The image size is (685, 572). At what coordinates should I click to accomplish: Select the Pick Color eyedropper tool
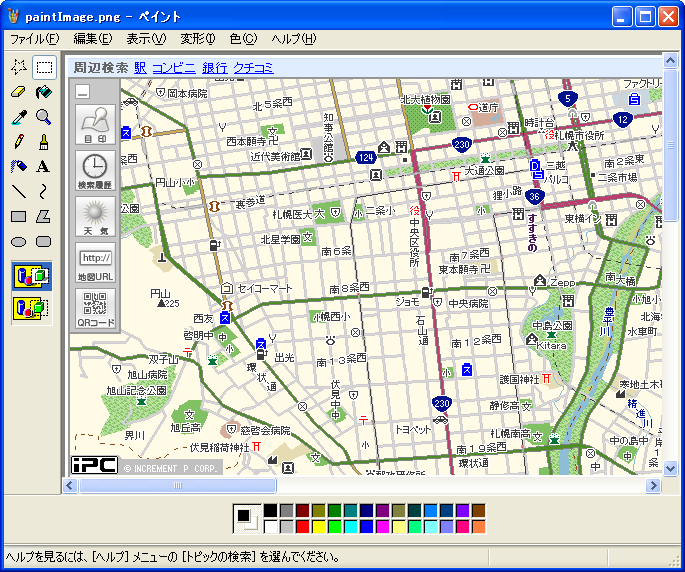19,117
